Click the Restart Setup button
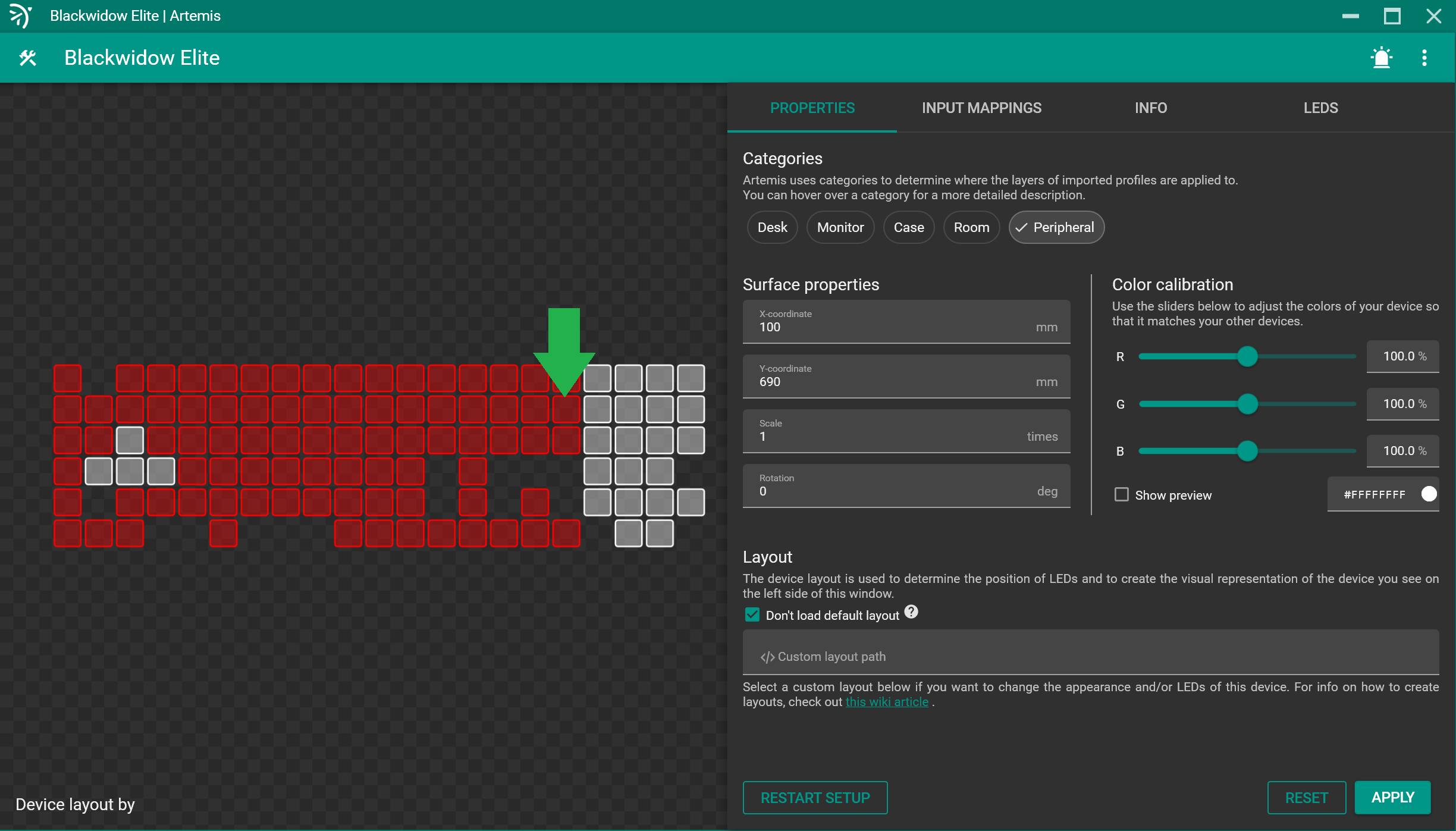The image size is (1456, 831). [x=815, y=797]
